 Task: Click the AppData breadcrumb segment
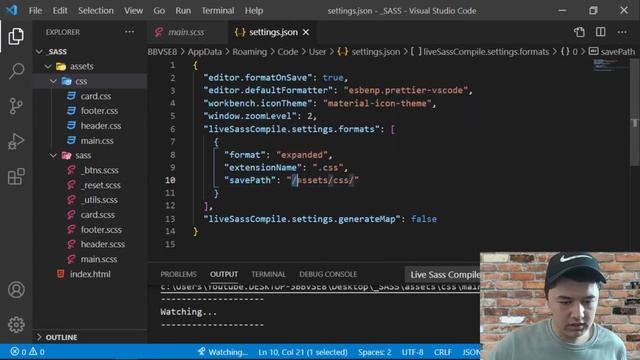pyautogui.click(x=204, y=52)
